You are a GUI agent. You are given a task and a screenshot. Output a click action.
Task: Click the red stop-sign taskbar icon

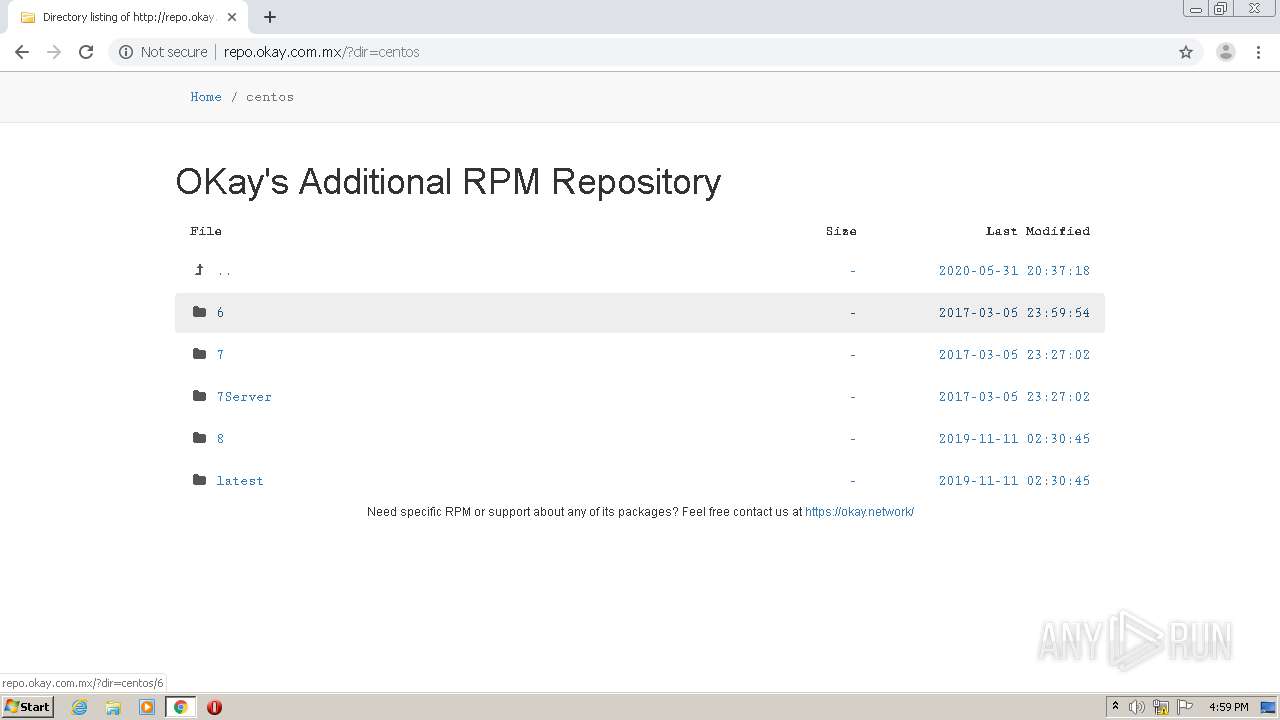(x=214, y=707)
